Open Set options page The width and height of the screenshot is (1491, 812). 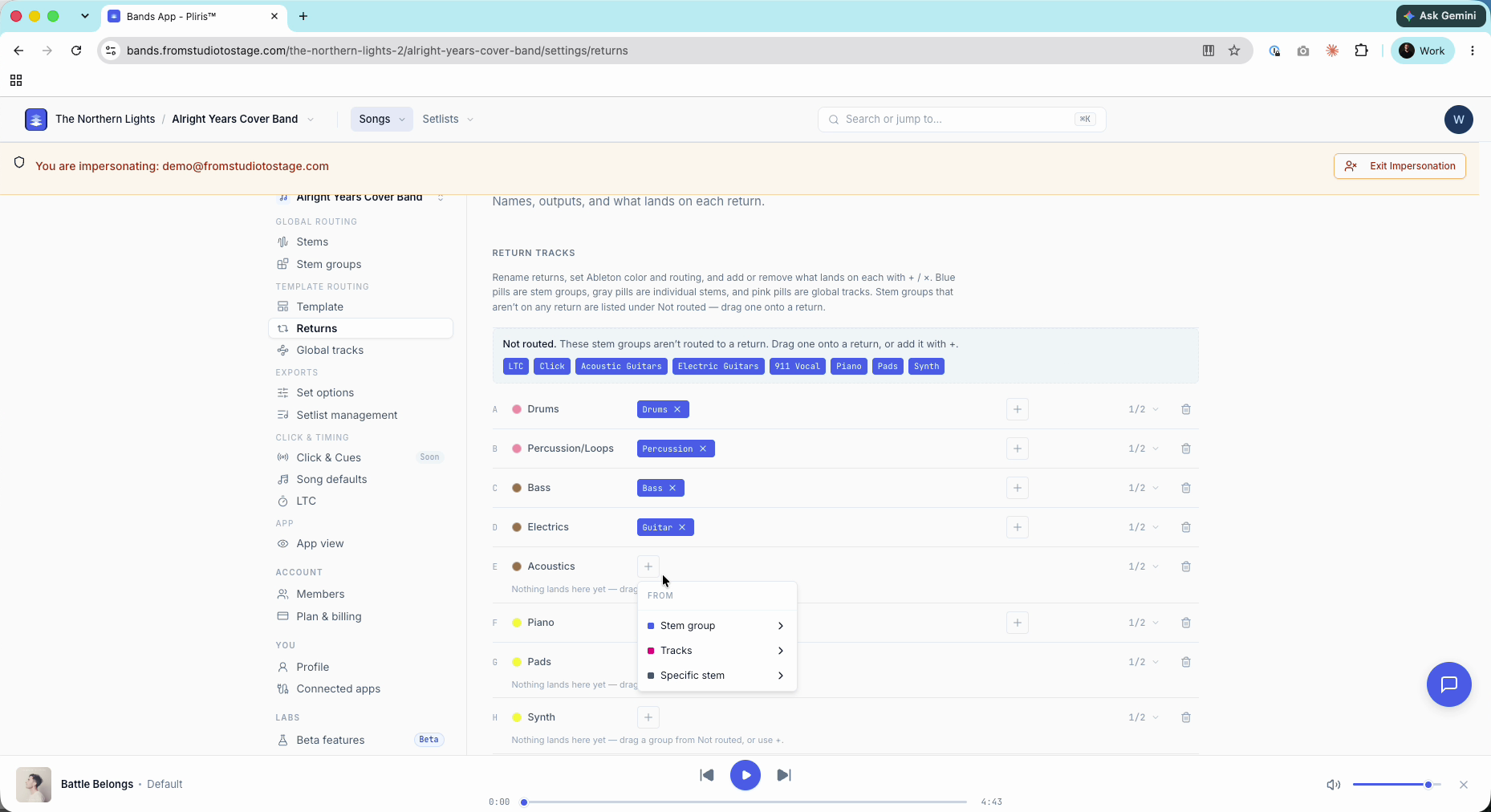point(360,393)
